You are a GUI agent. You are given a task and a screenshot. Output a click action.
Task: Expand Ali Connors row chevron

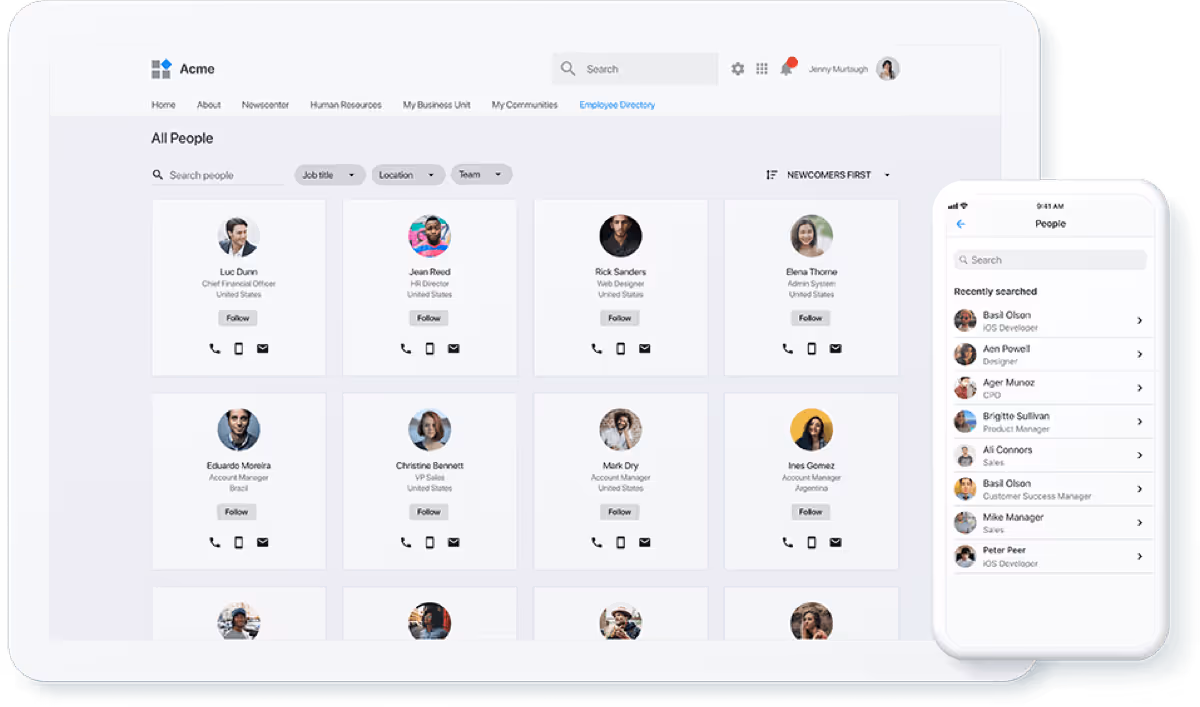(1140, 456)
